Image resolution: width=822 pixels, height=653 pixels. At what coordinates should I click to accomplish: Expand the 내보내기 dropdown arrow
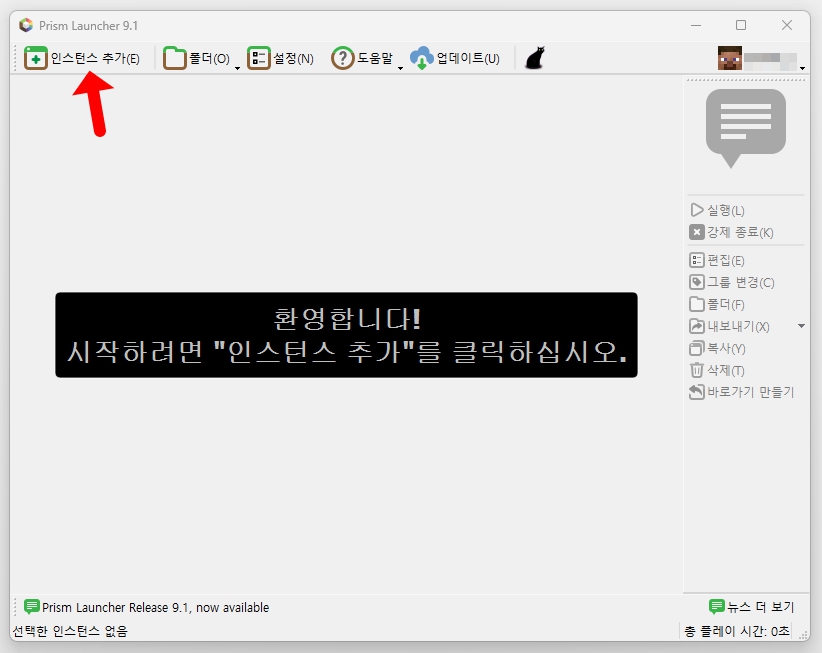click(800, 326)
